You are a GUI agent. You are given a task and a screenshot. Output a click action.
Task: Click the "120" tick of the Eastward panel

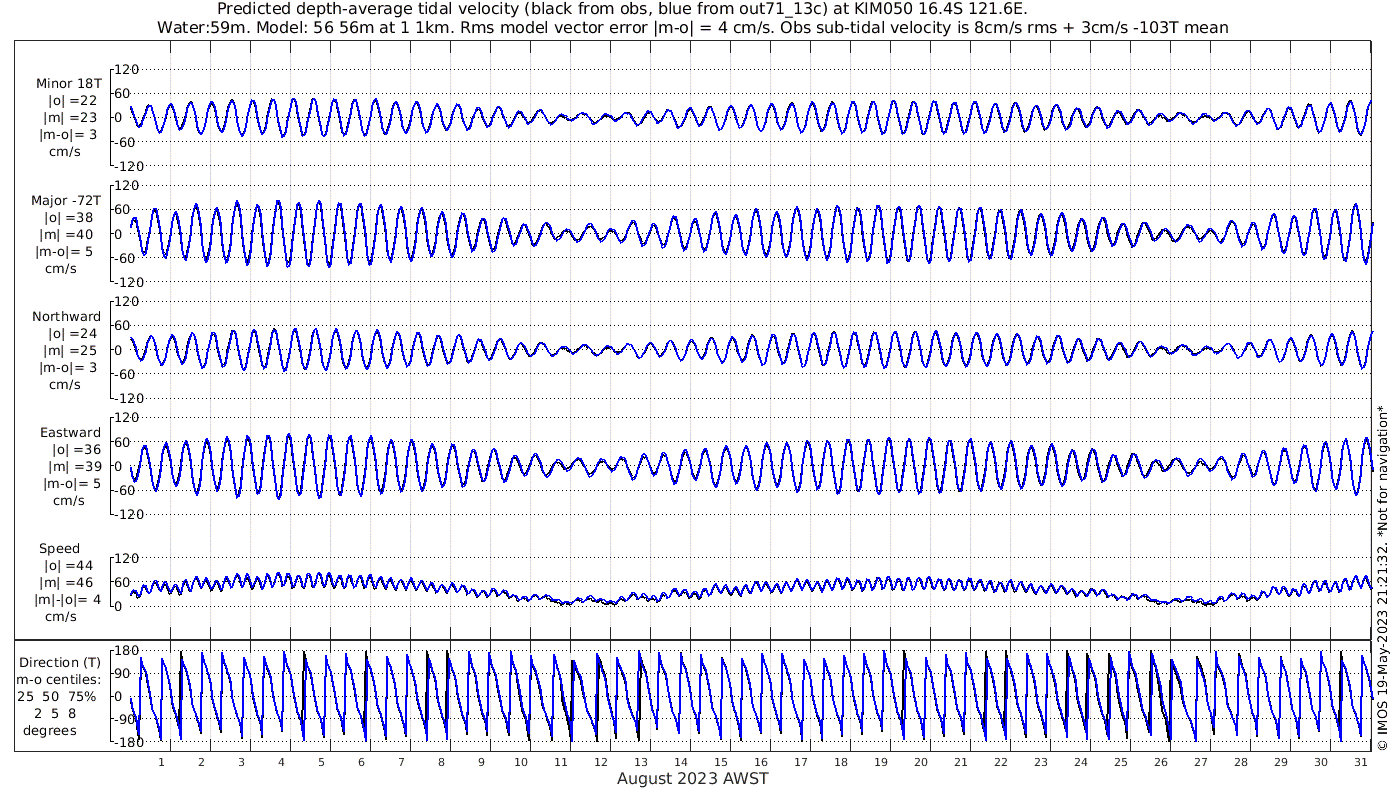[125, 417]
